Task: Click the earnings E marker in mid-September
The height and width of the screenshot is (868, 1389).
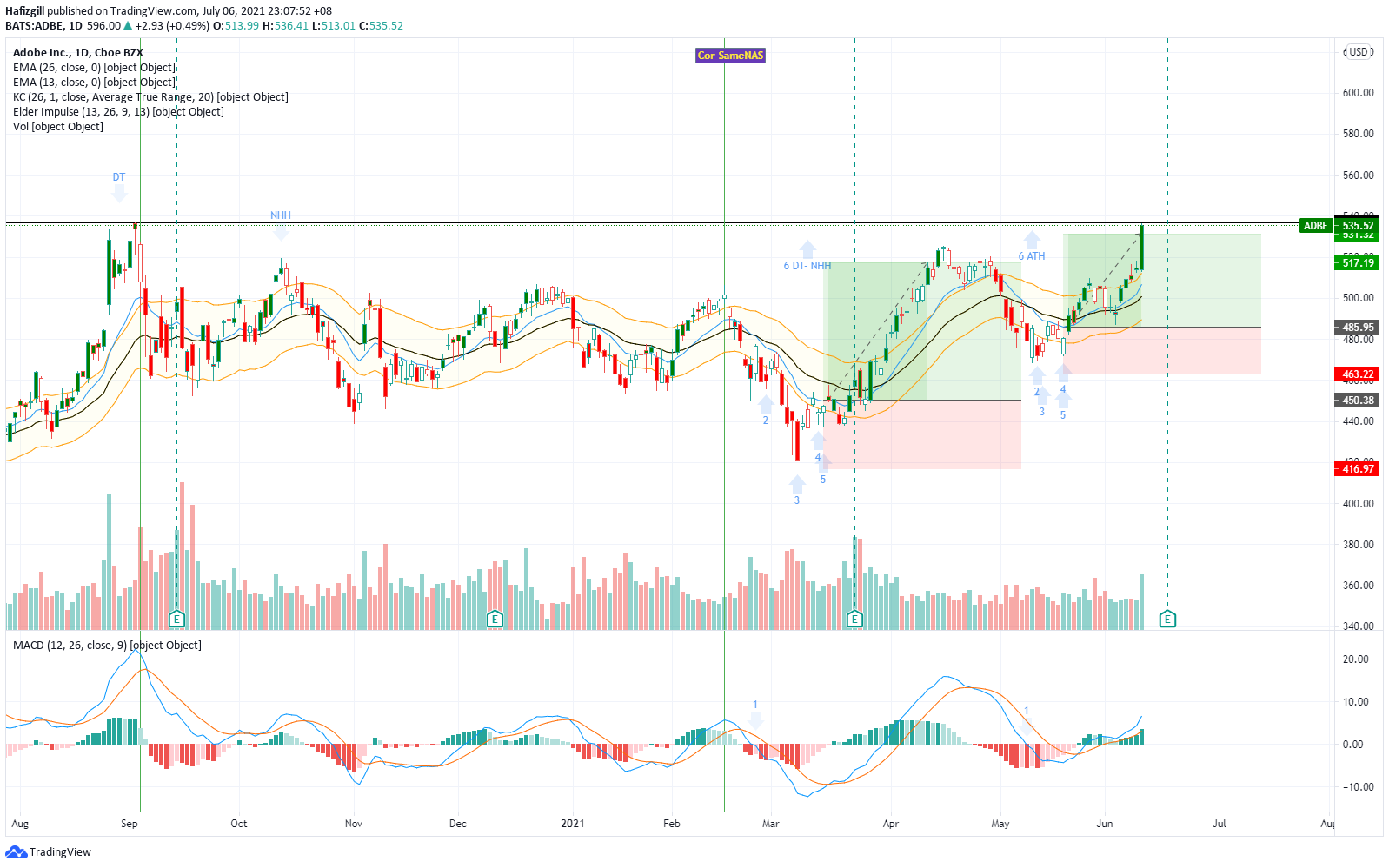Action: click(x=176, y=619)
